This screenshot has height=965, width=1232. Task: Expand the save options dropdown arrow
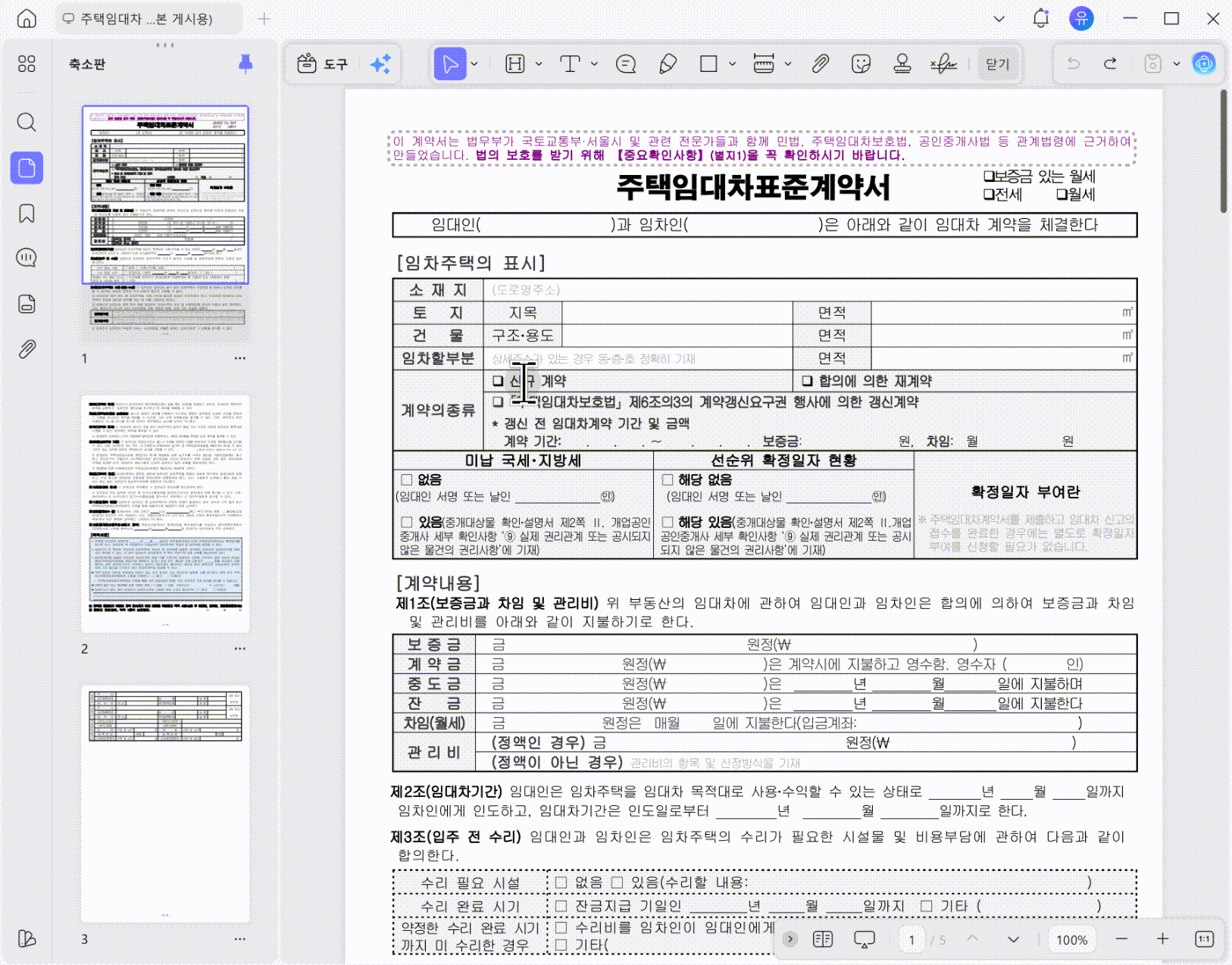pyautogui.click(x=1177, y=64)
